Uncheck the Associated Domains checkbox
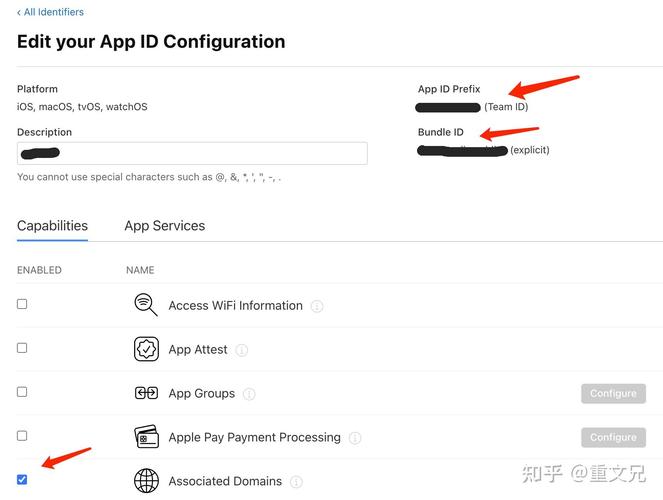The height and width of the screenshot is (500, 663). (x=22, y=480)
